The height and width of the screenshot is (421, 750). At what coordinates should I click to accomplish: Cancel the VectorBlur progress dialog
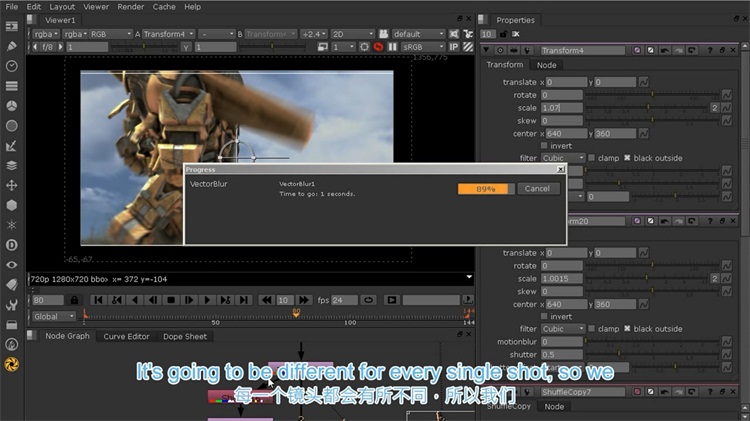tap(537, 188)
